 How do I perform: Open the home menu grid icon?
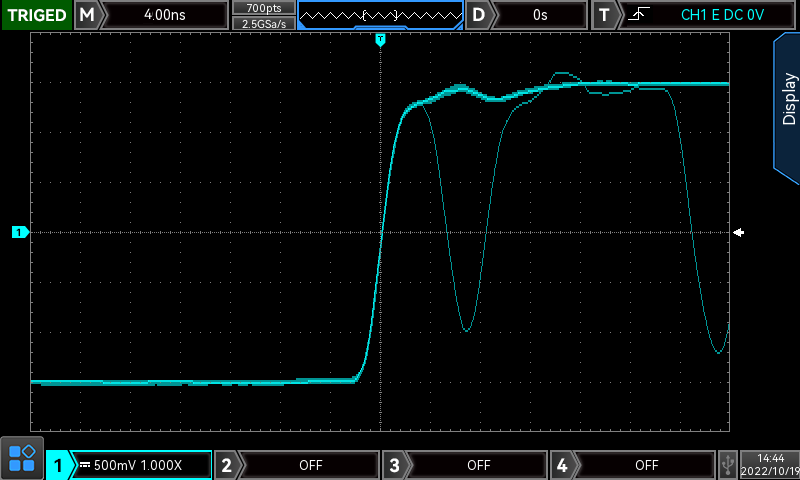pyautogui.click(x=21, y=459)
